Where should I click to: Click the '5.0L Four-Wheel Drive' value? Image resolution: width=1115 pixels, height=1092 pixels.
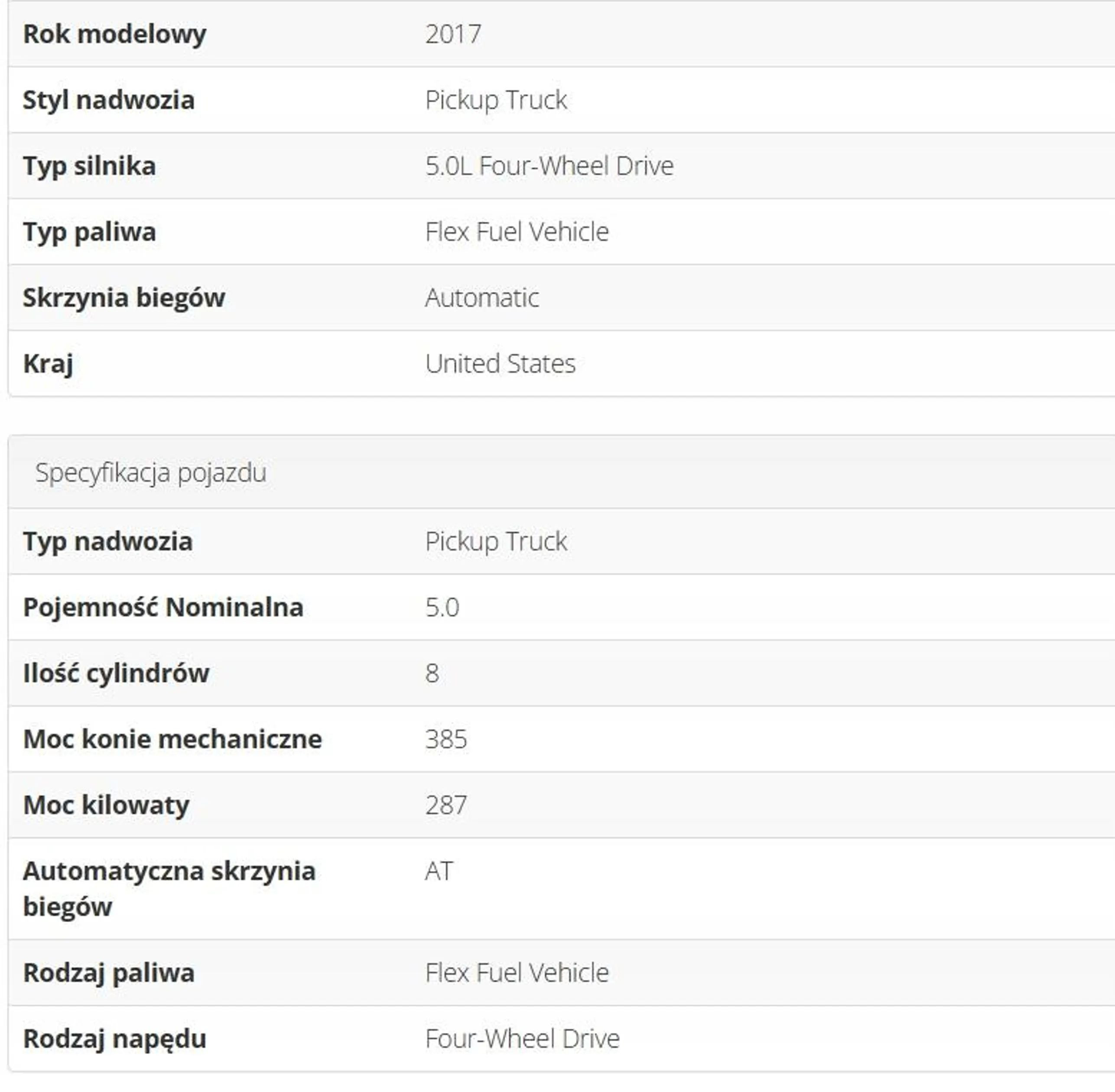click(549, 166)
